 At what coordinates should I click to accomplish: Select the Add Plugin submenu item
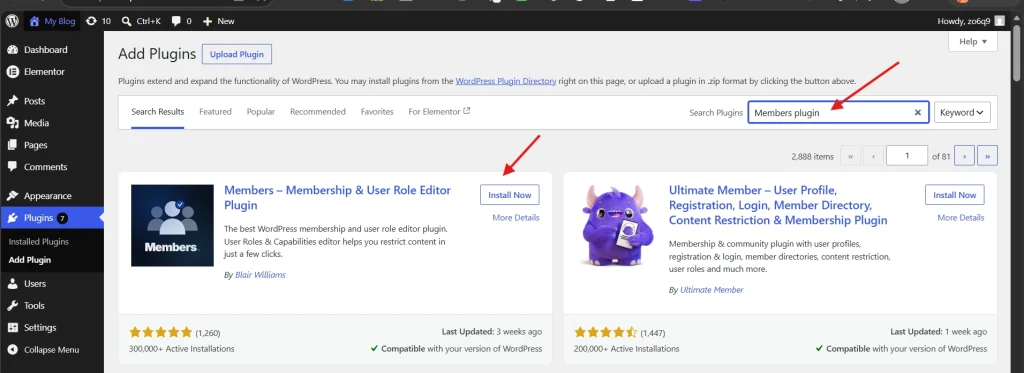point(30,260)
